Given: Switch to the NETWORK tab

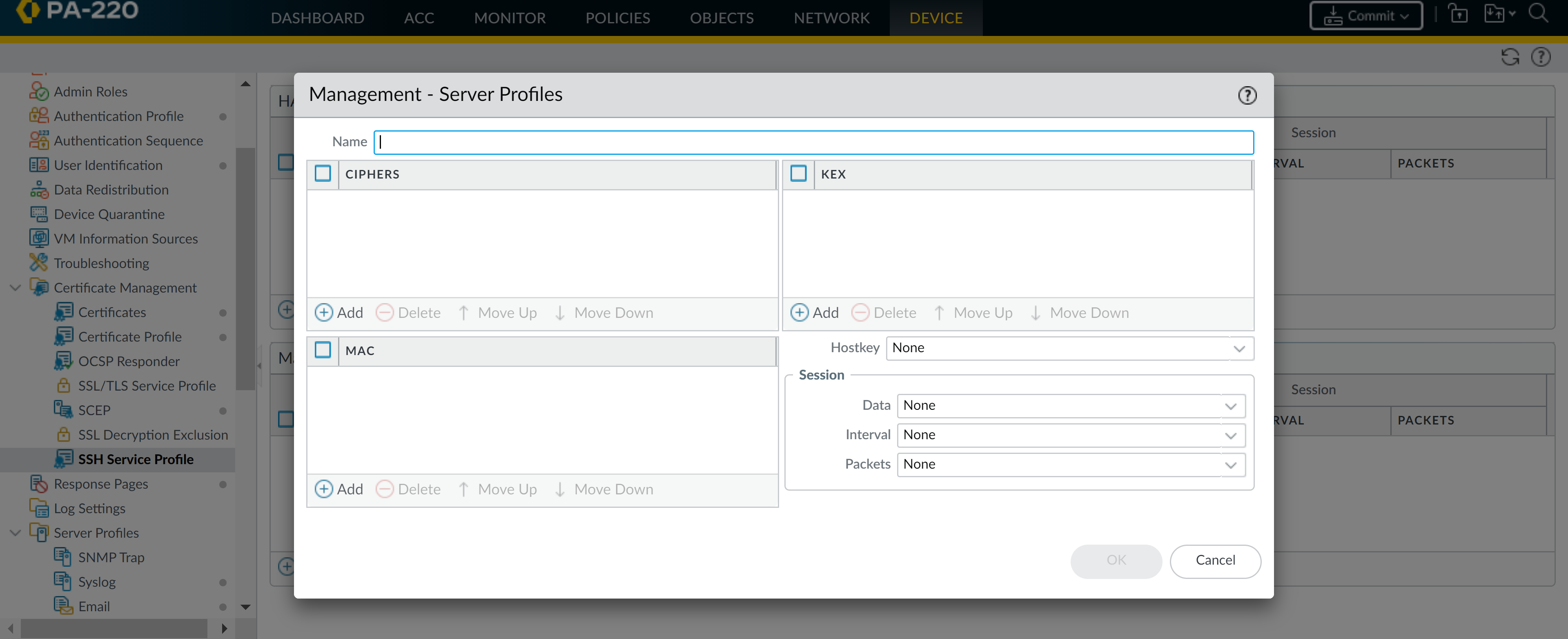Looking at the screenshot, I should (x=831, y=18).
